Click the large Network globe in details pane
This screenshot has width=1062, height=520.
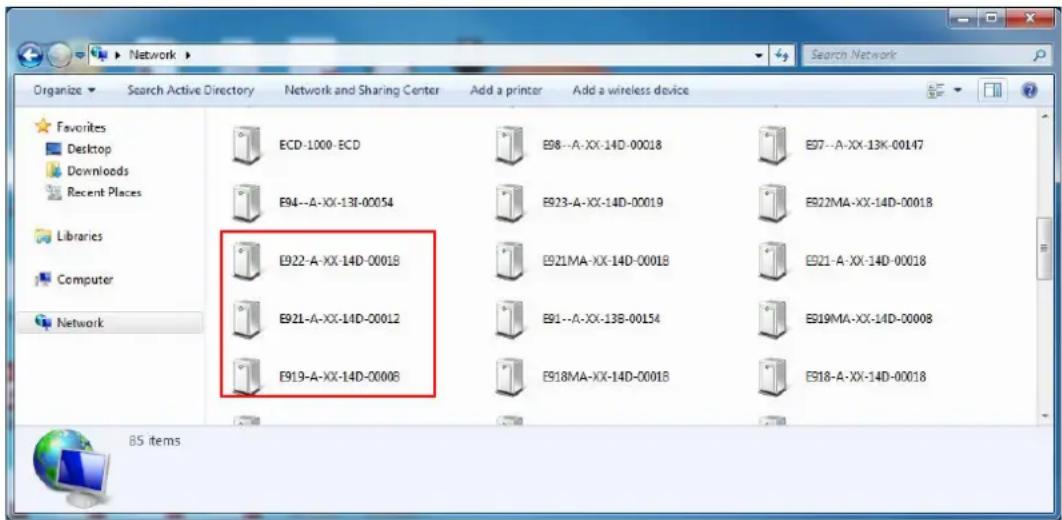pos(72,467)
